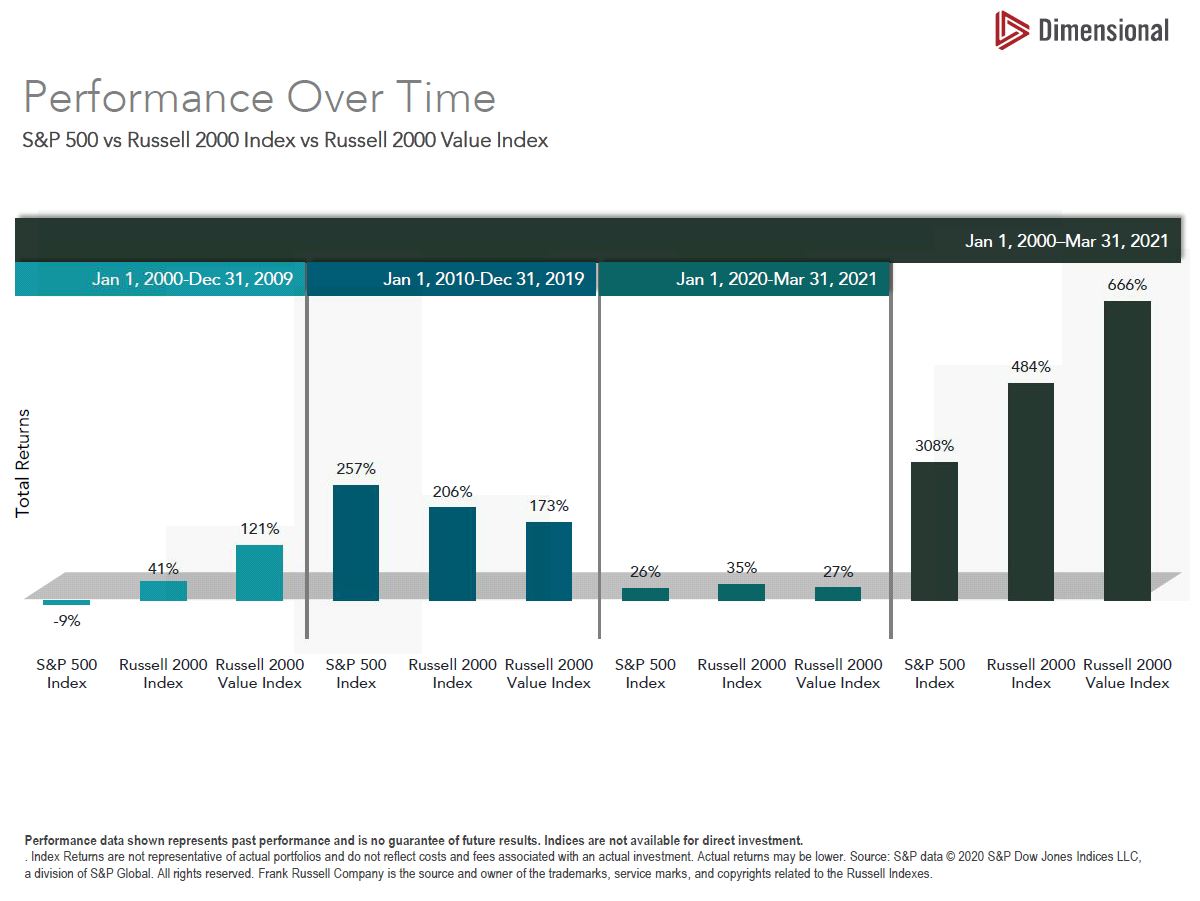1200x901 pixels.
Task: Click the Dimensional brand name text
Action: coord(1103,31)
